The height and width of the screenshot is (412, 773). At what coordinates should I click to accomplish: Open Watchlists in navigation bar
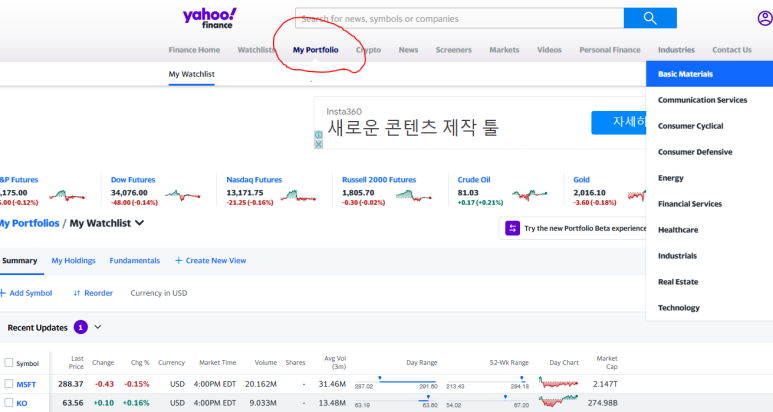[x=256, y=50]
